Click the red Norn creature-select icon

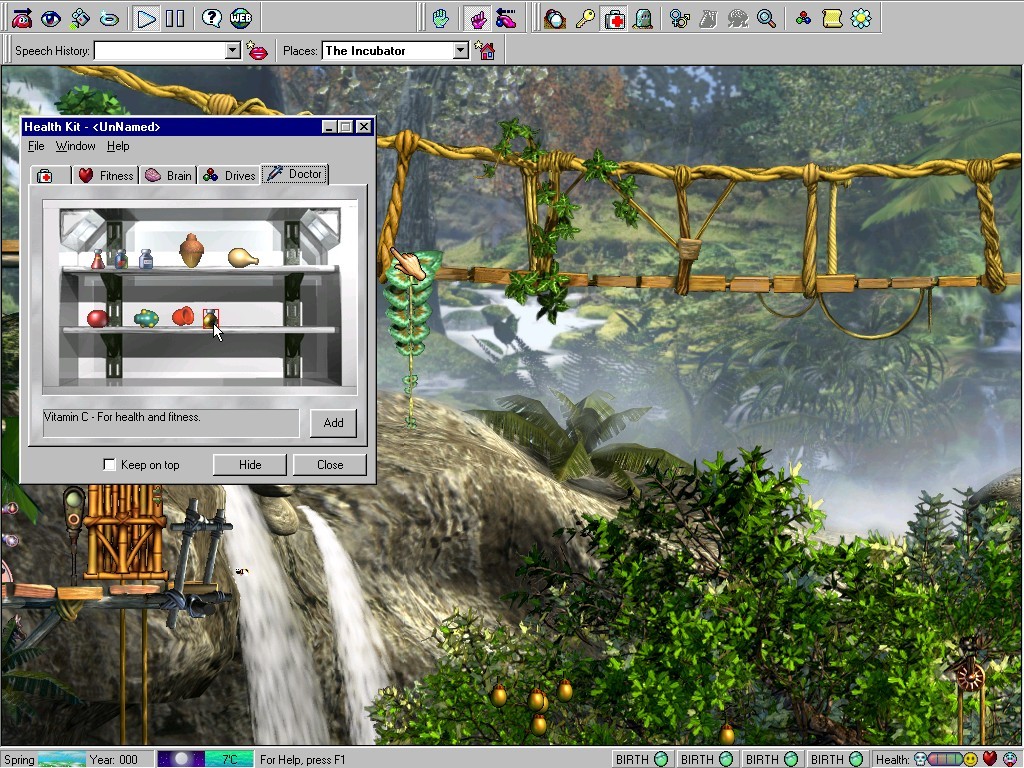tap(22, 18)
